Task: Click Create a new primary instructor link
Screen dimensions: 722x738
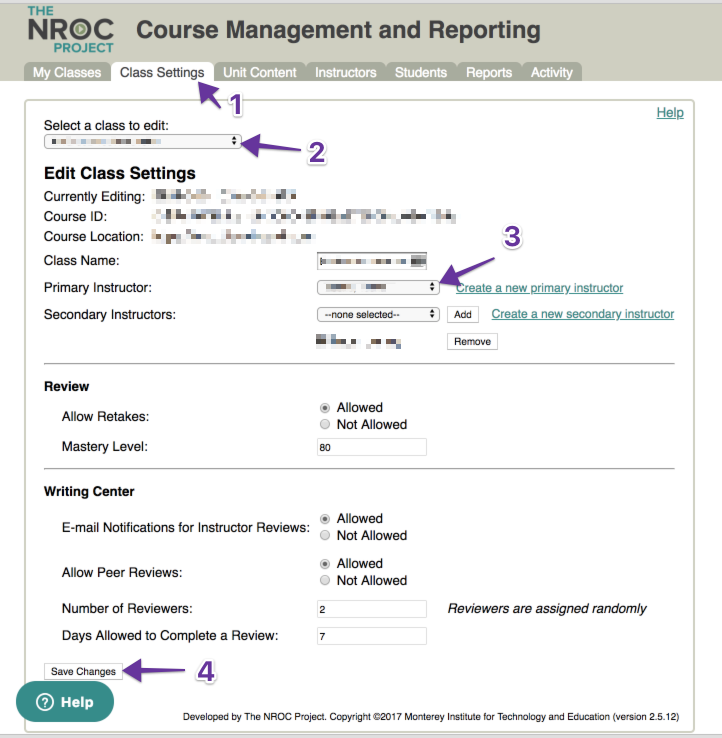Action: pyautogui.click(x=539, y=288)
